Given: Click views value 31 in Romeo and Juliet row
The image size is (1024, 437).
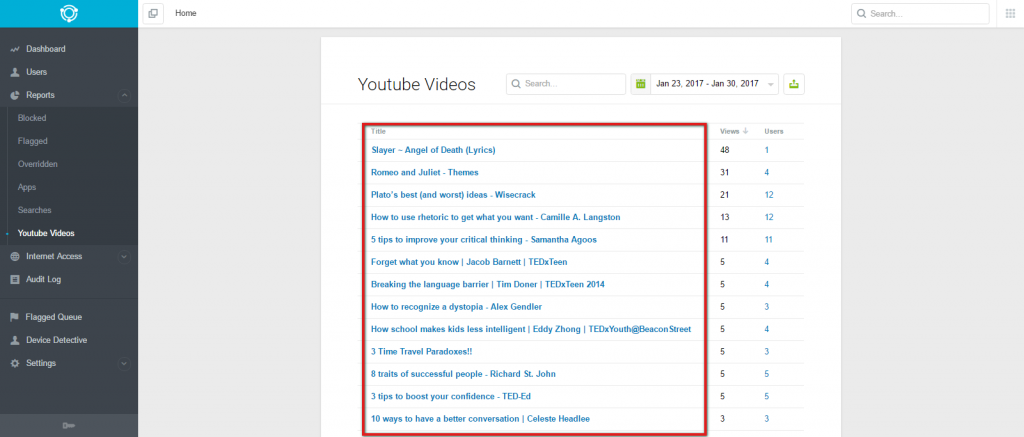Looking at the screenshot, I should [x=724, y=172].
